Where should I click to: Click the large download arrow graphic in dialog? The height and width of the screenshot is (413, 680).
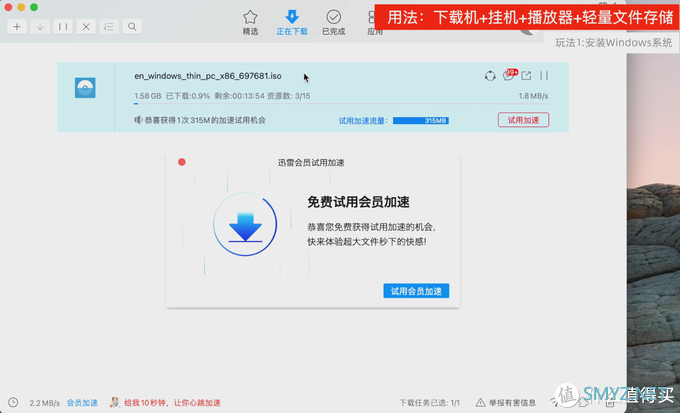245,224
